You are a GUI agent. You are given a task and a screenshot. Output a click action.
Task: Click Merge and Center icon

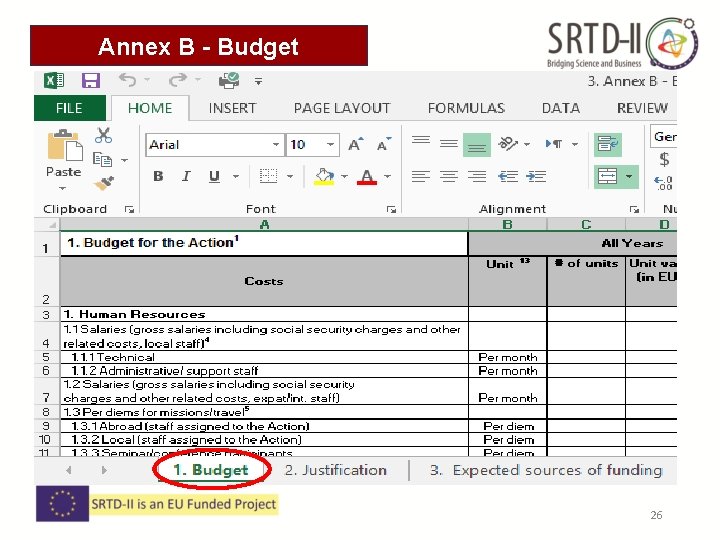click(x=608, y=176)
